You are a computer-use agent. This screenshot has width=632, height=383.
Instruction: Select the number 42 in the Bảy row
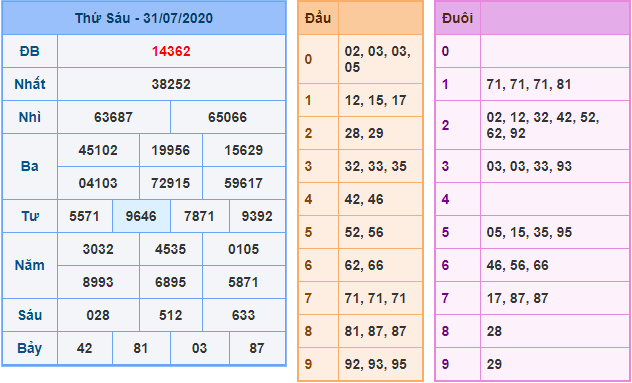[84, 348]
